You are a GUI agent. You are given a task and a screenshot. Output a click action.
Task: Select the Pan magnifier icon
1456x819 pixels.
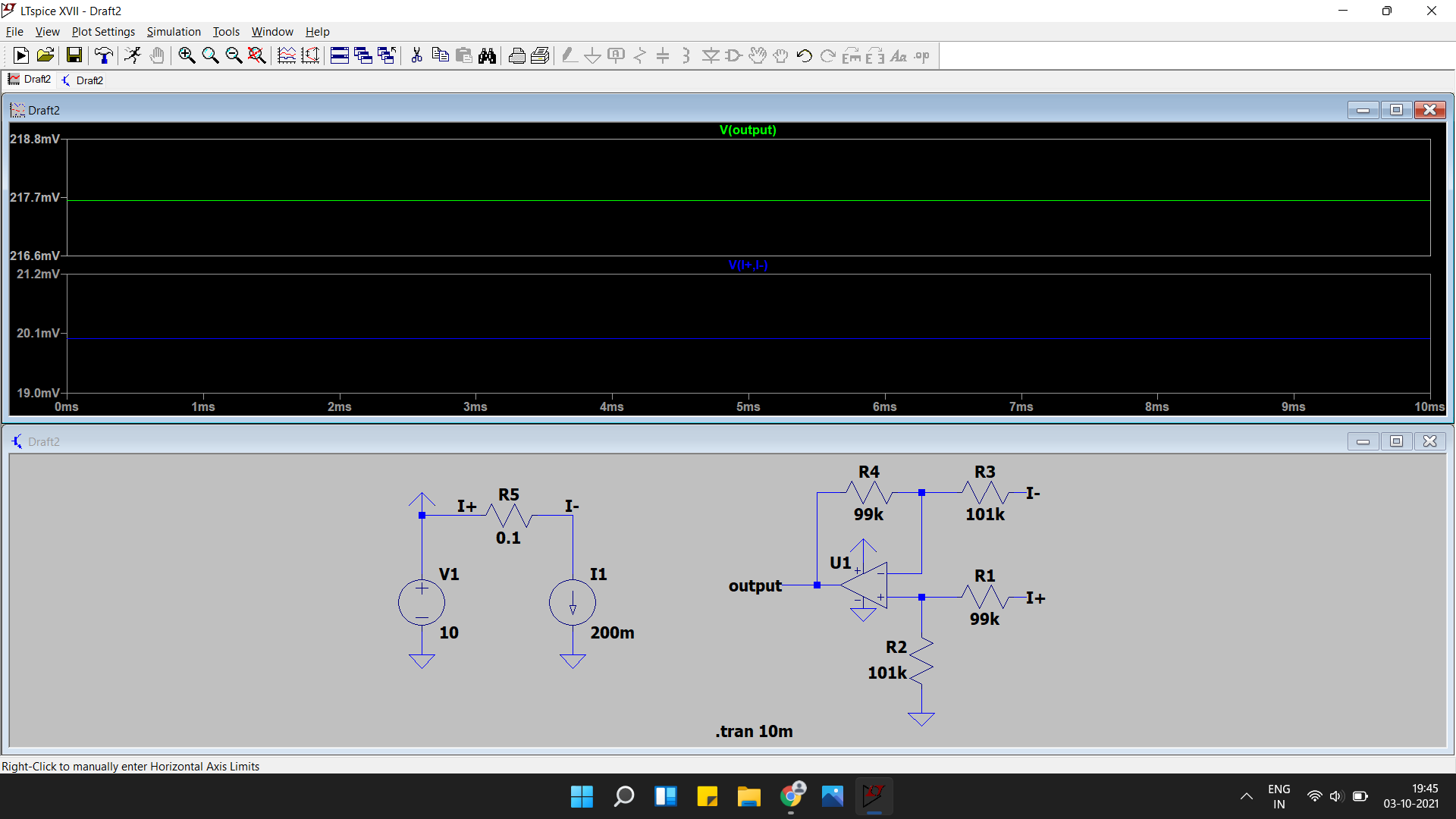(210, 55)
